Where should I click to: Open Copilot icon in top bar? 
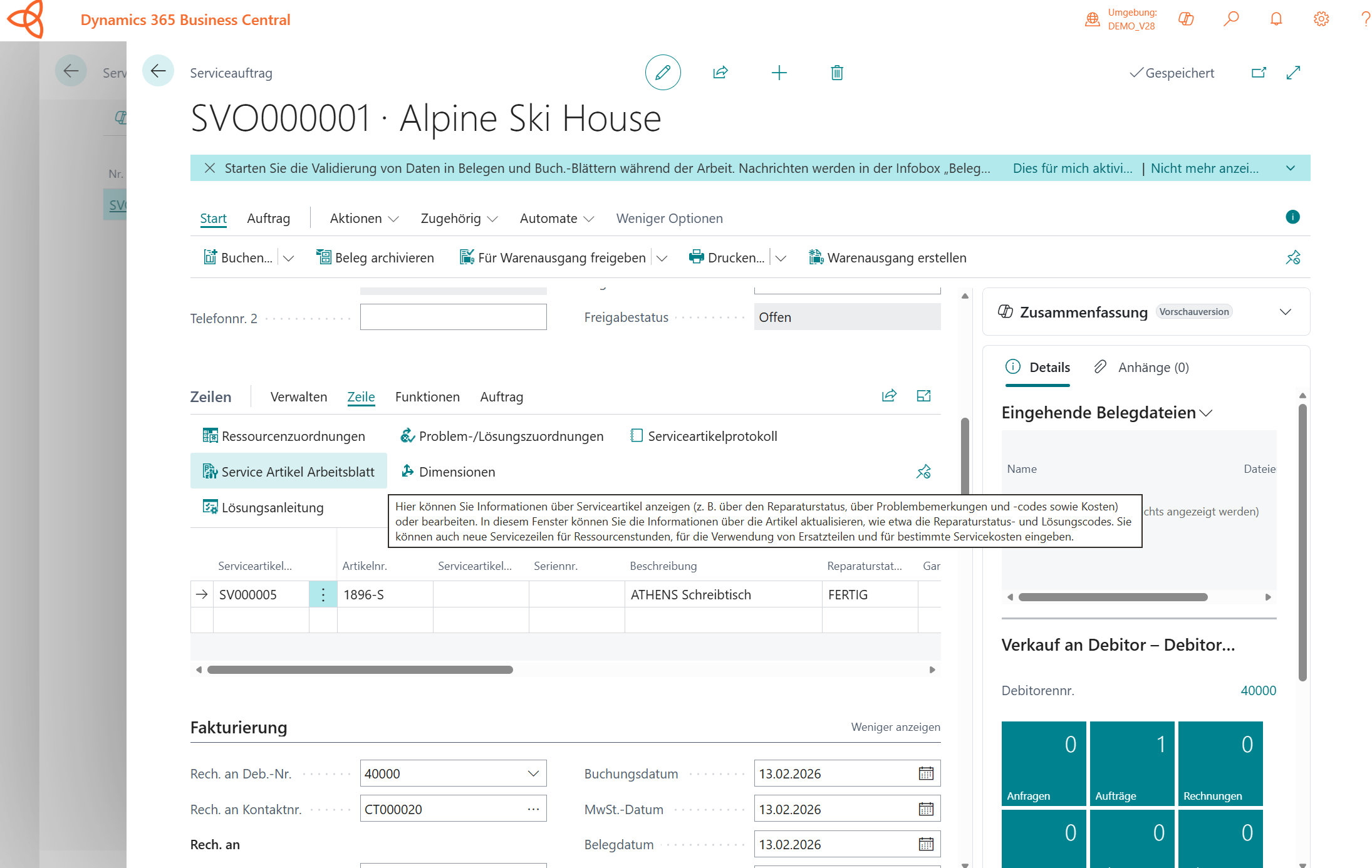click(1186, 19)
